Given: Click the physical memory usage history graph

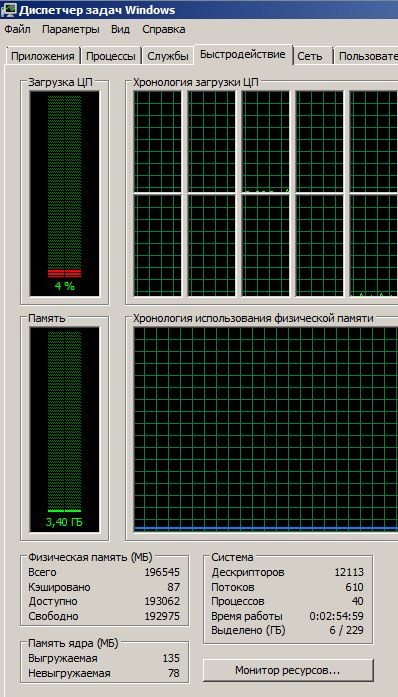Looking at the screenshot, I should click(265, 429).
